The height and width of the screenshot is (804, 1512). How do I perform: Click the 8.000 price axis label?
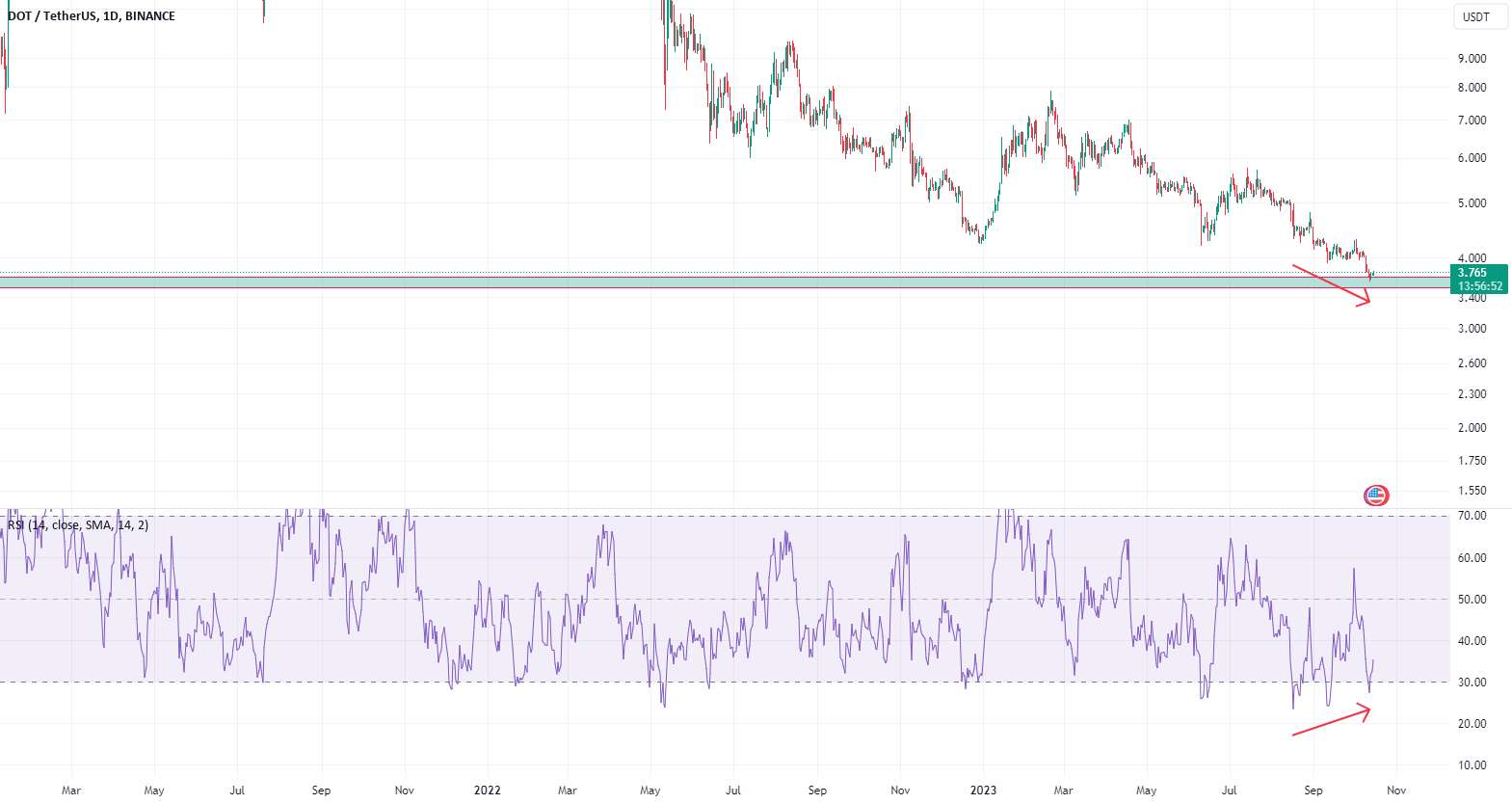(x=1472, y=88)
